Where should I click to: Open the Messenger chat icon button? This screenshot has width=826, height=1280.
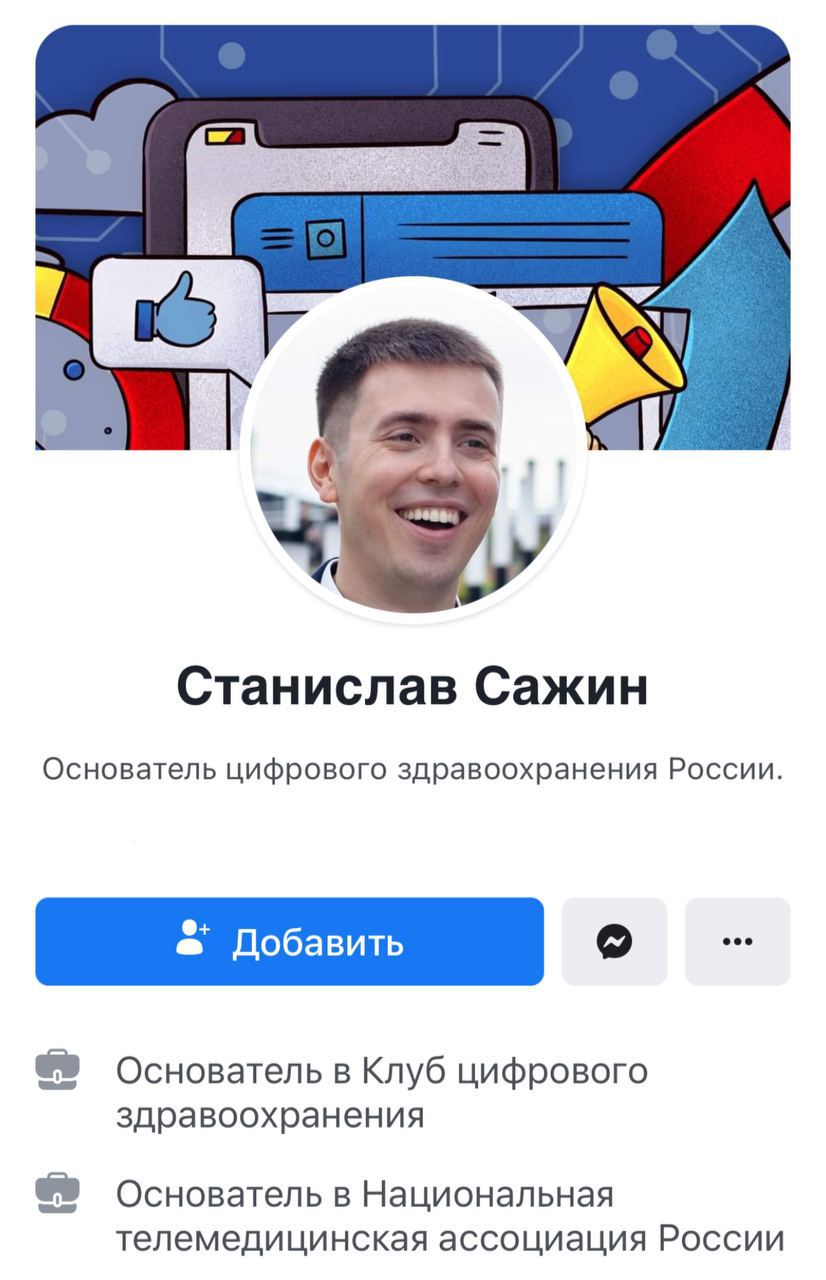614,941
